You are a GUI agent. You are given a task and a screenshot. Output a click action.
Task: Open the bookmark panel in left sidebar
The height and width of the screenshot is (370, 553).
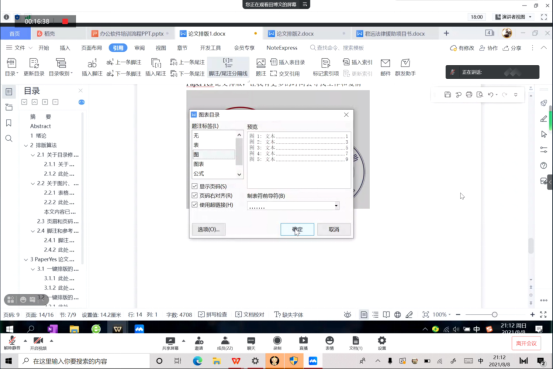pyautogui.click(x=9, y=122)
